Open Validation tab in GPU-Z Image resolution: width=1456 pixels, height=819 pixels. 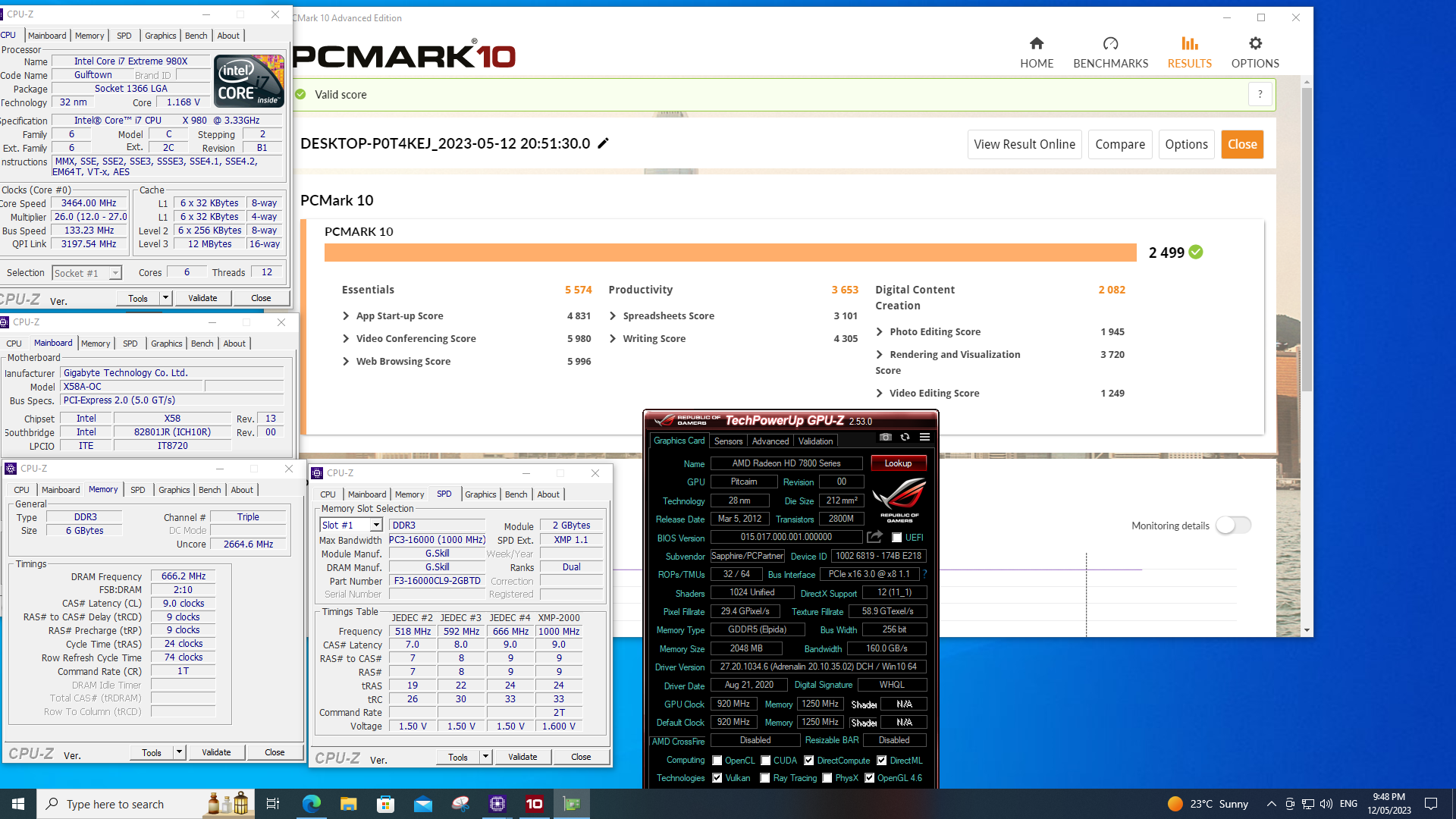pyautogui.click(x=815, y=441)
